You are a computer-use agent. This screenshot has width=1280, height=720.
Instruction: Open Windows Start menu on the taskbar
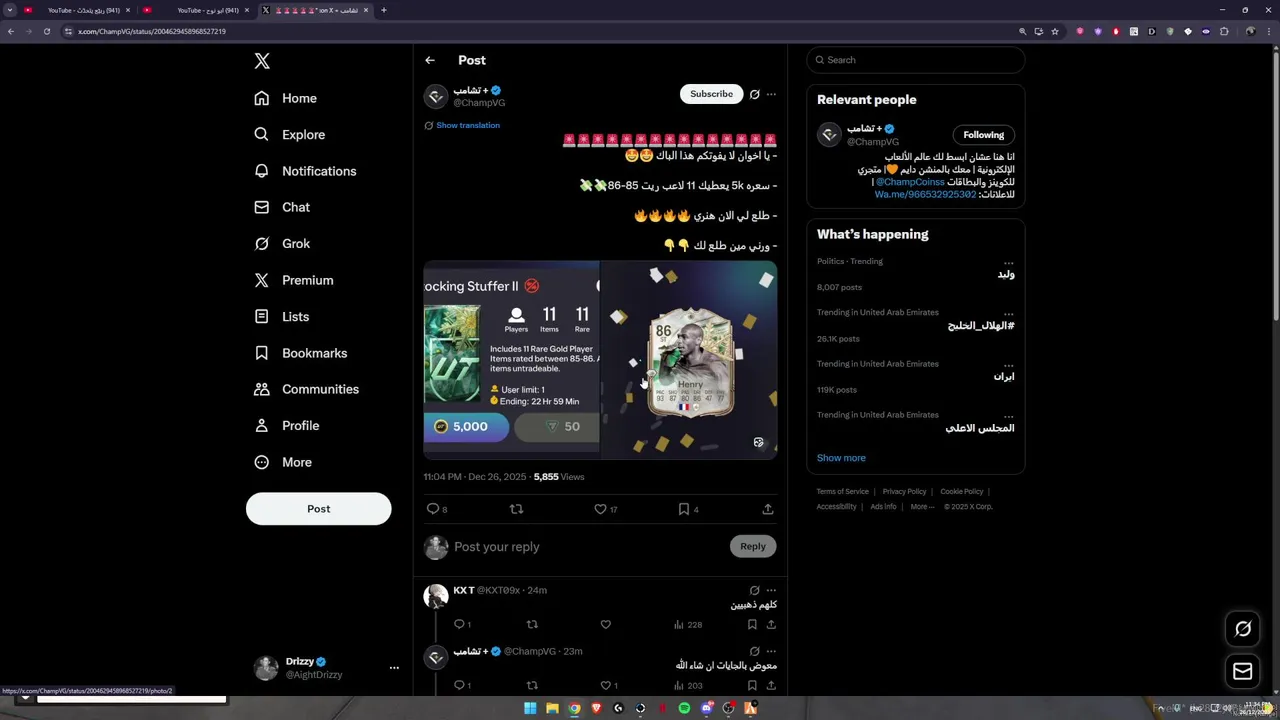(x=530, y=708)
